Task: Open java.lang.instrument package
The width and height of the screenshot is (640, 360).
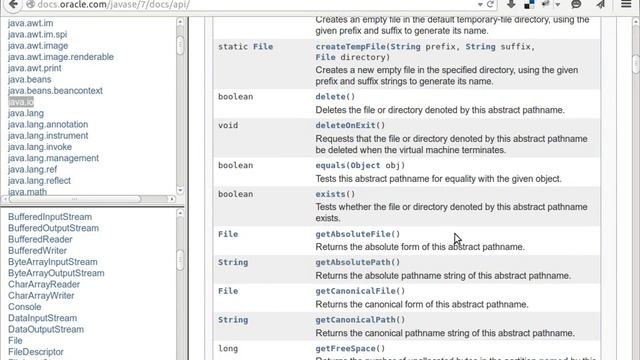Action: click(x=48, y=136)
